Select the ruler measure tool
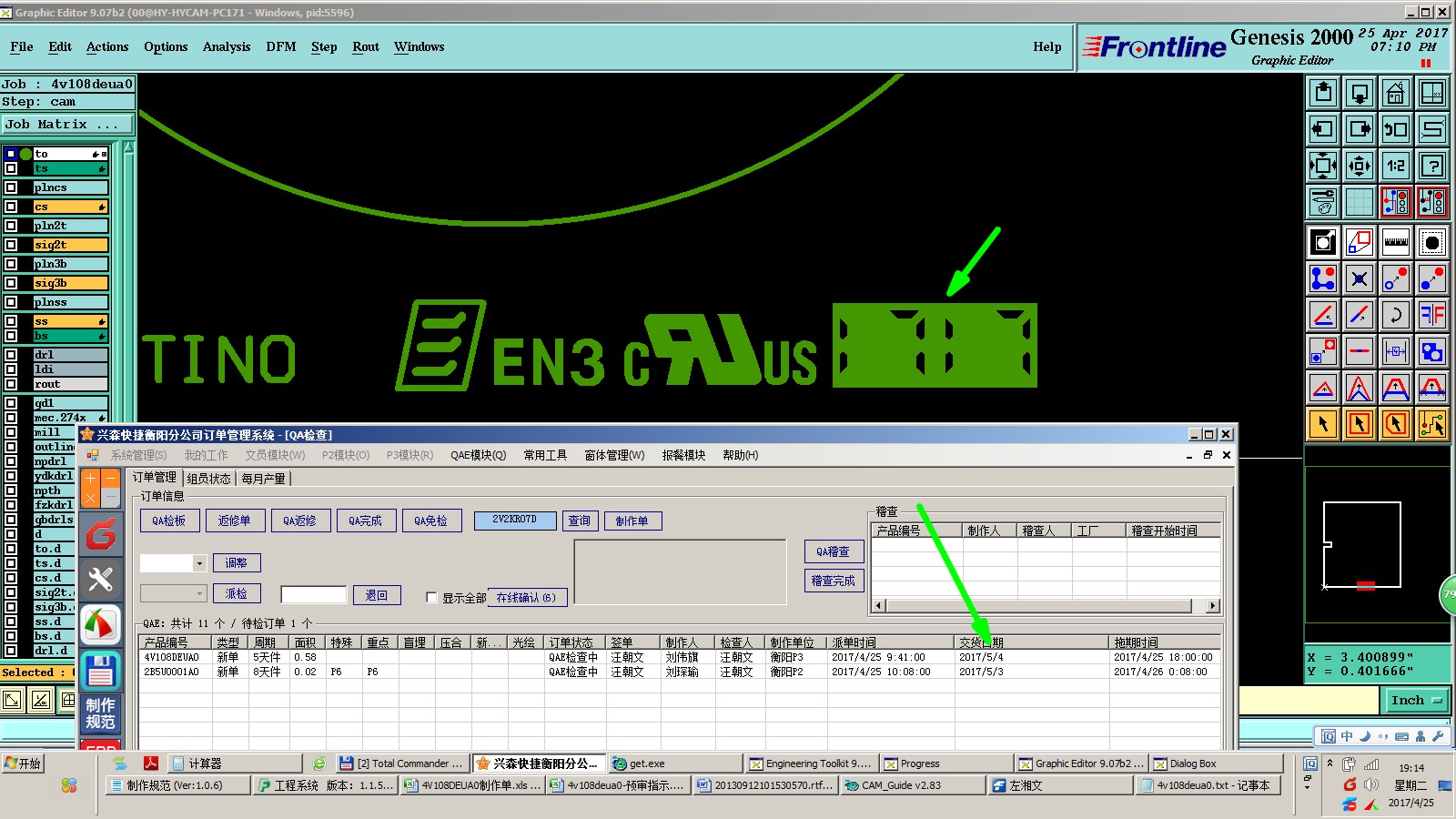Viewport: 1456px width, 819px height. pyautogui.click(x=1395, y=242)
